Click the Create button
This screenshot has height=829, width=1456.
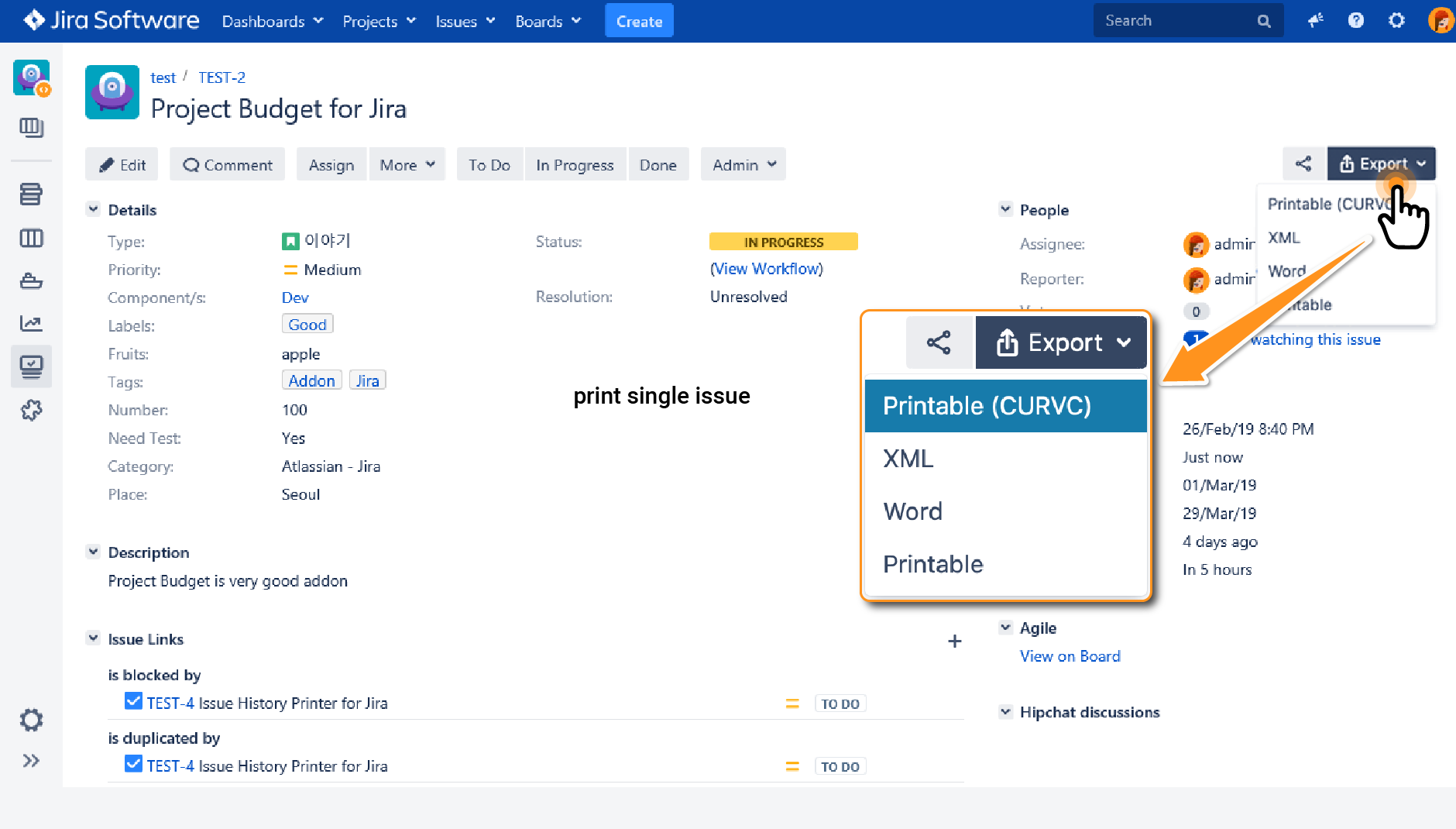(639, 20)
